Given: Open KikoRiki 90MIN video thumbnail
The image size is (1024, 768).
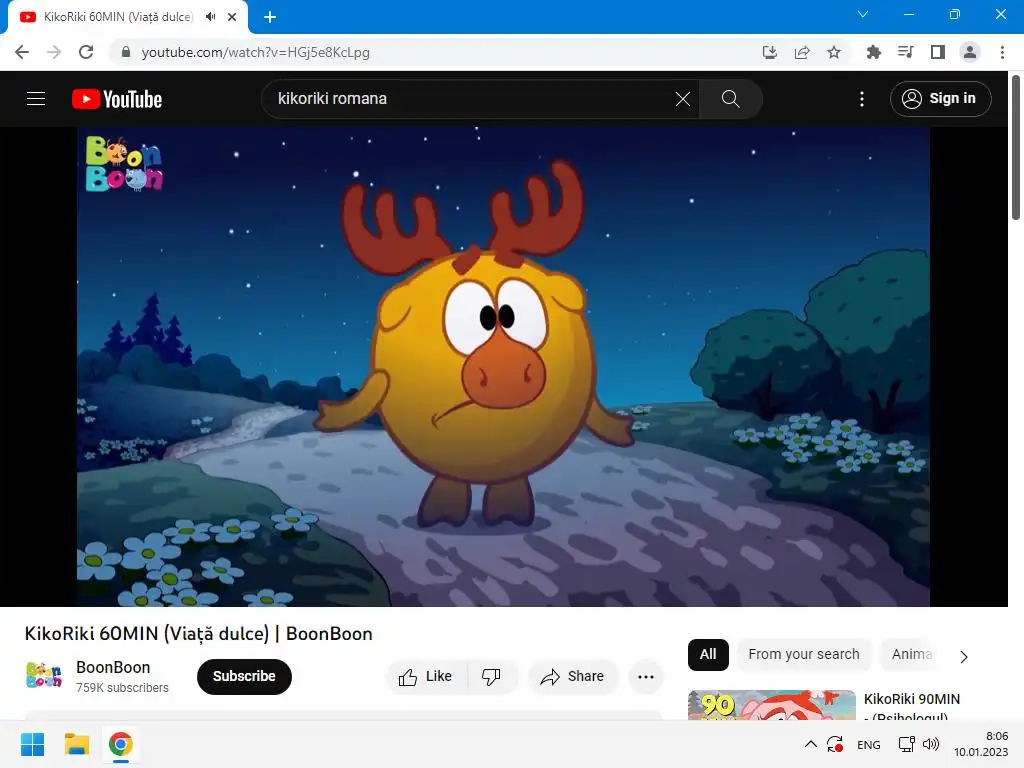Looking at the screenshot, I should (x=772, y=705).
